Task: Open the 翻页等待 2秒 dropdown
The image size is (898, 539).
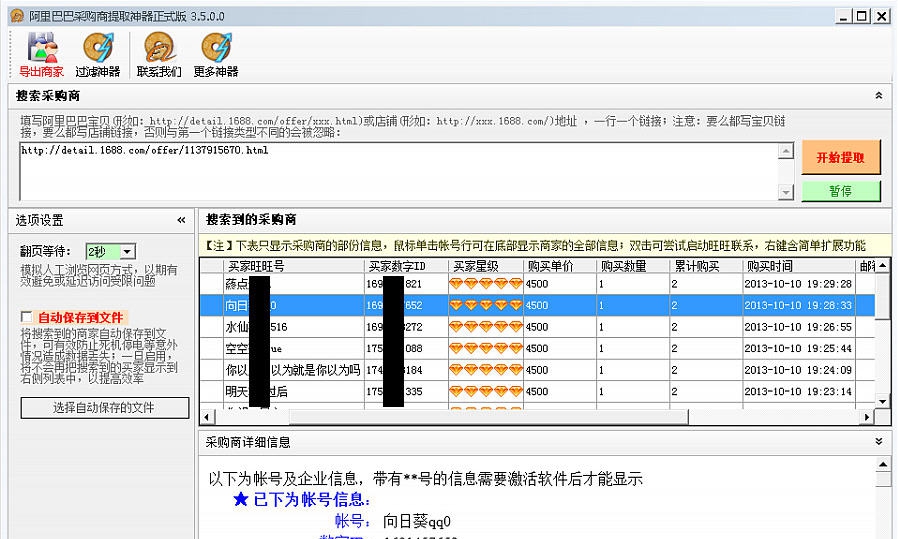Action: tap(111, 251)
